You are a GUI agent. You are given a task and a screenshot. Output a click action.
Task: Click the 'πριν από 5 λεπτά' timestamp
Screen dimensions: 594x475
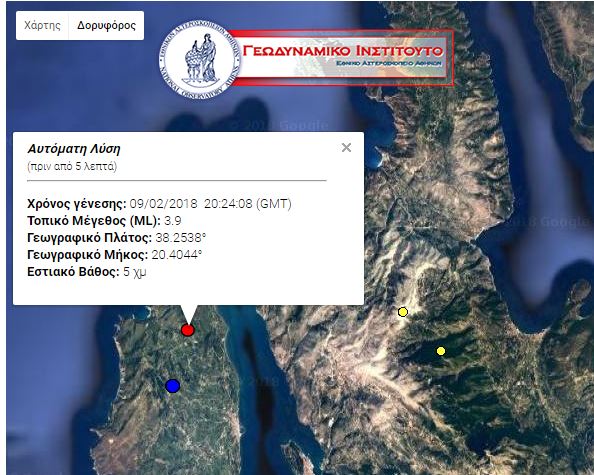[x=72, y=166]
